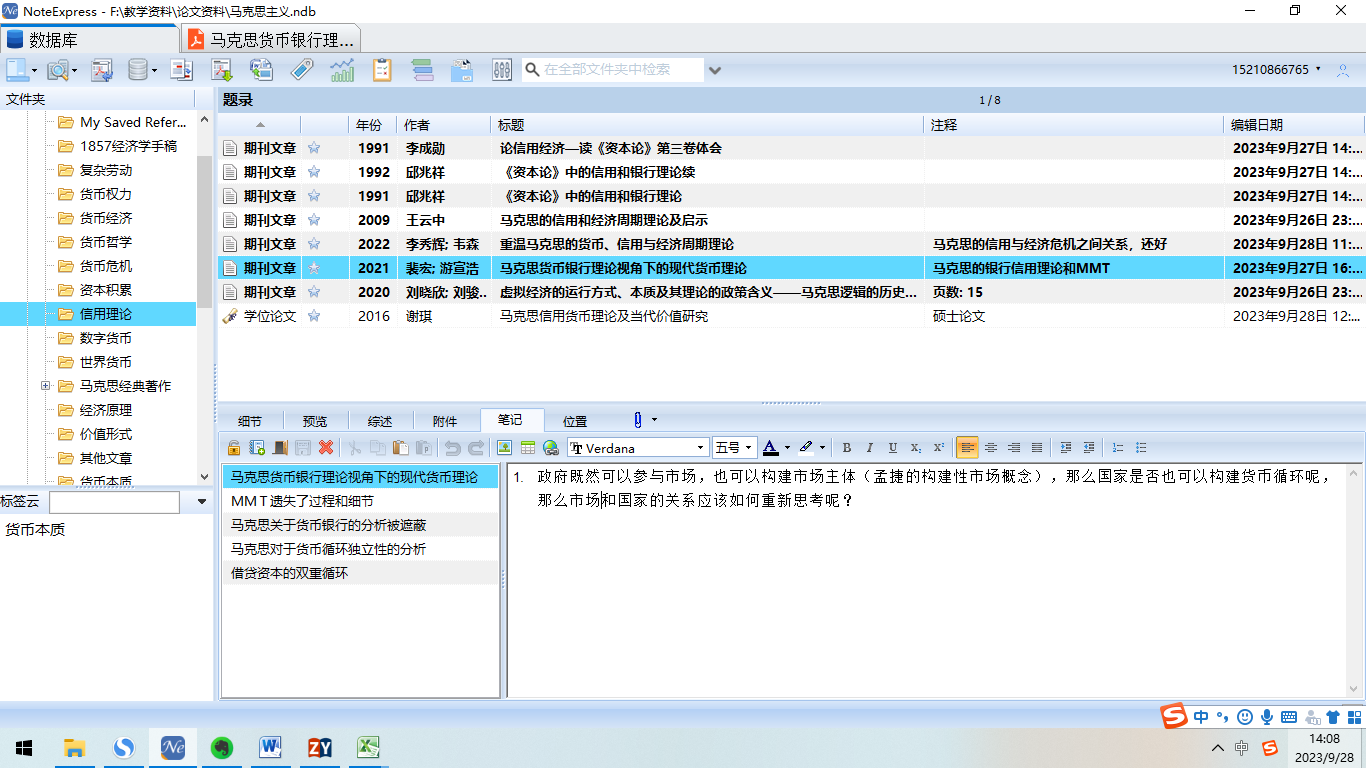Switch to the 细节 tab
This screenshot has width=1366, height=768.
(250, 421)
